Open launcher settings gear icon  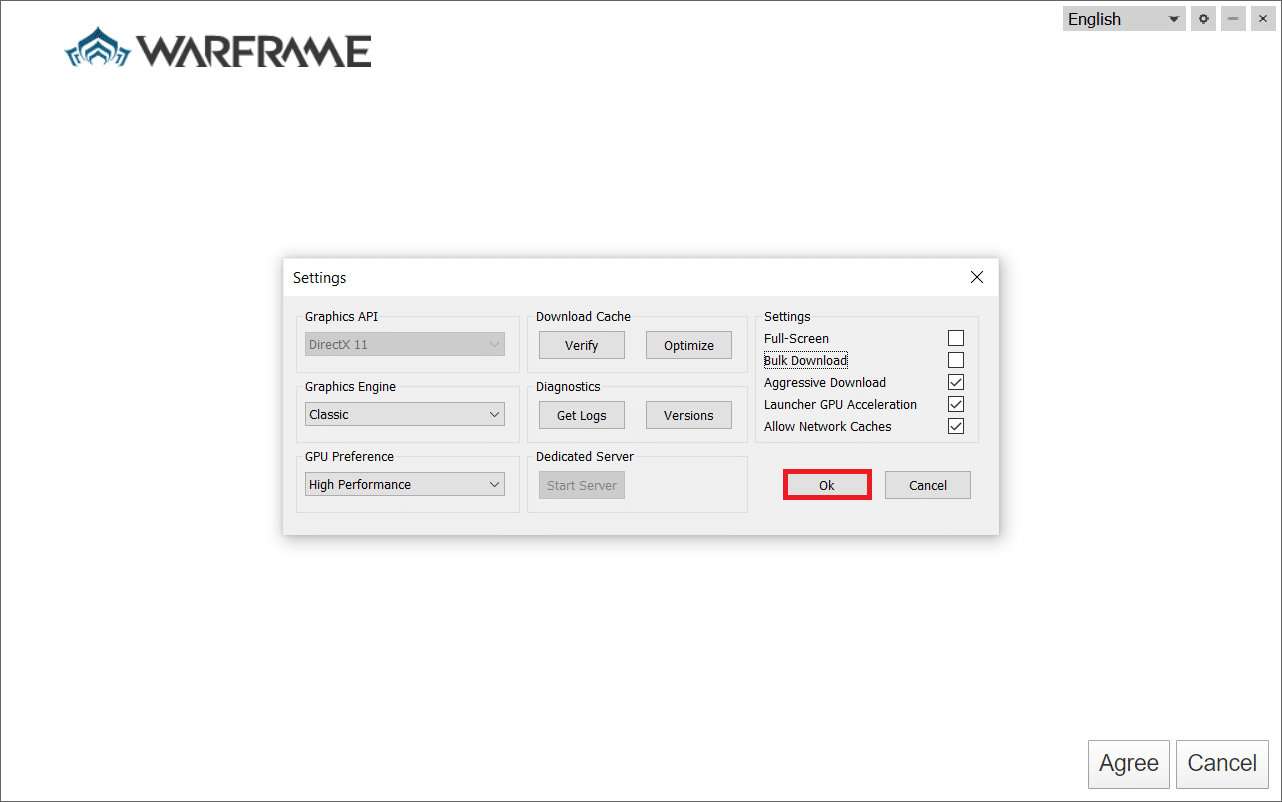1204,19
